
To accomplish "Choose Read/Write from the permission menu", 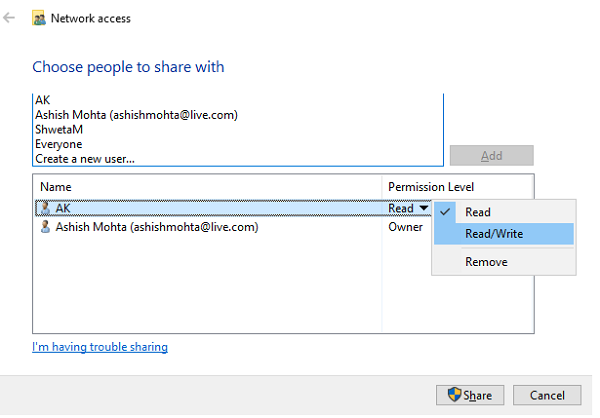I will [x=494, y=234].
